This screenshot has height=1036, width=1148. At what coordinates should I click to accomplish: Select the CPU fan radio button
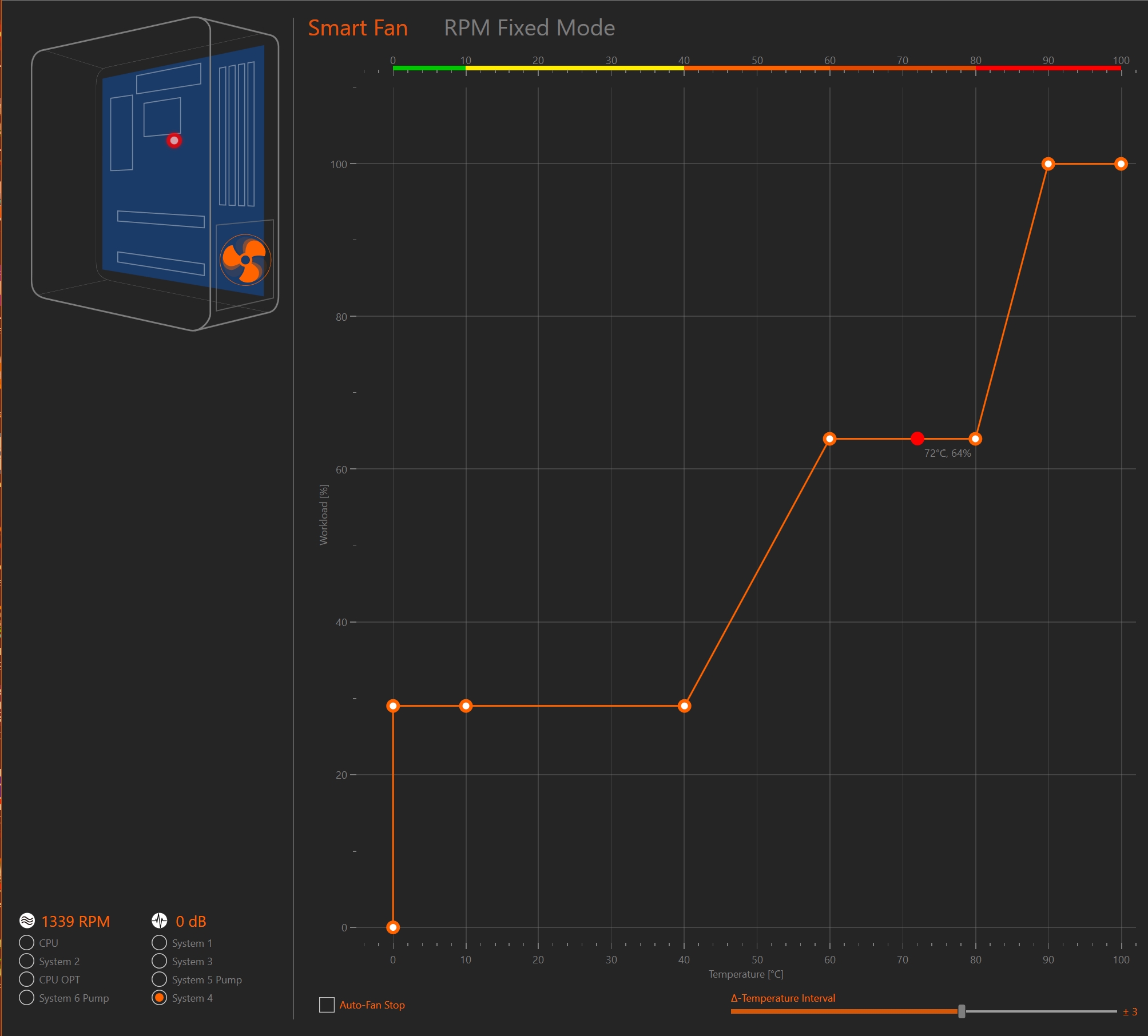tap(27, 943)
